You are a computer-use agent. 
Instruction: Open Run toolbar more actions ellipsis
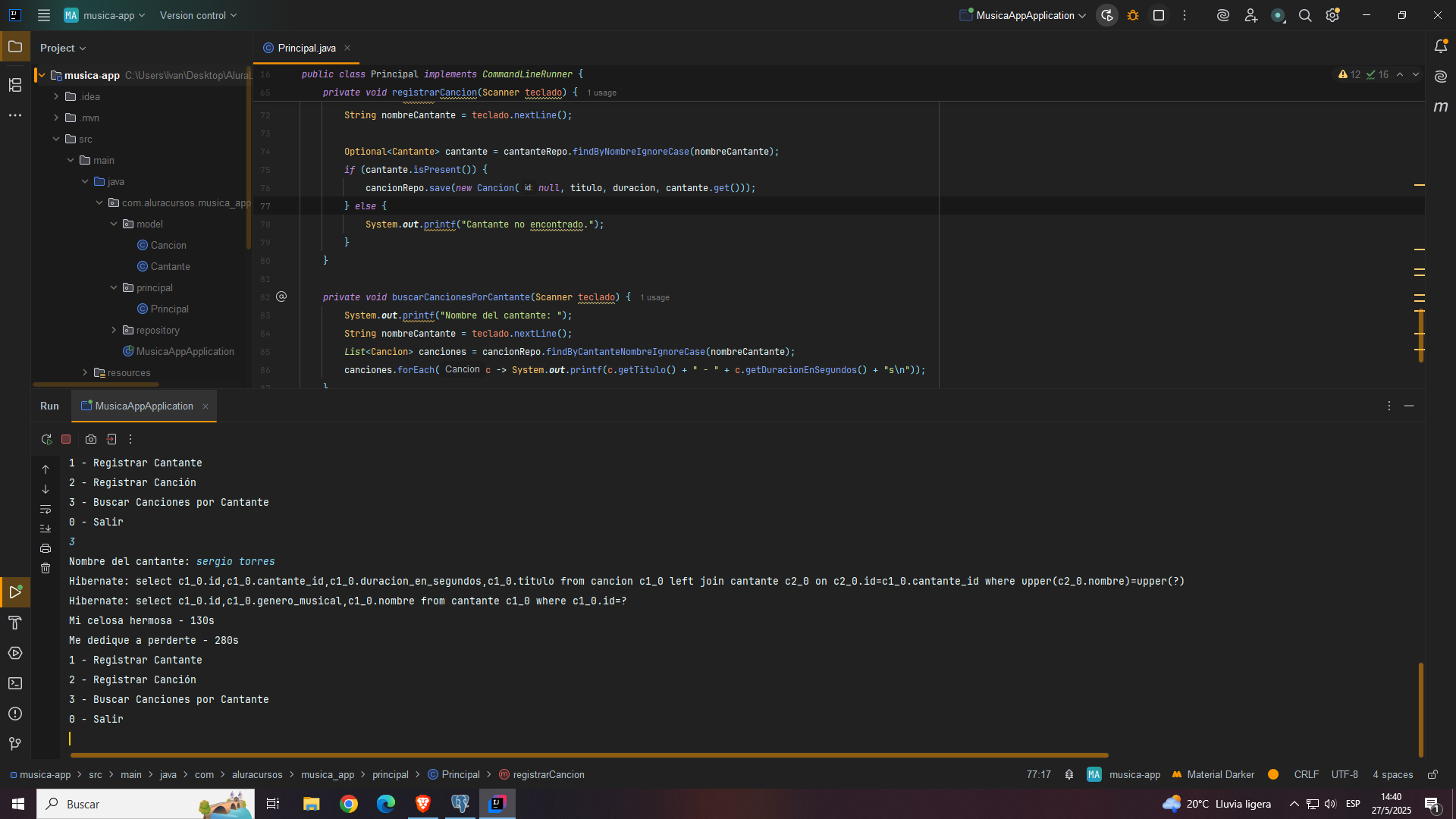(x=130, y=439)
